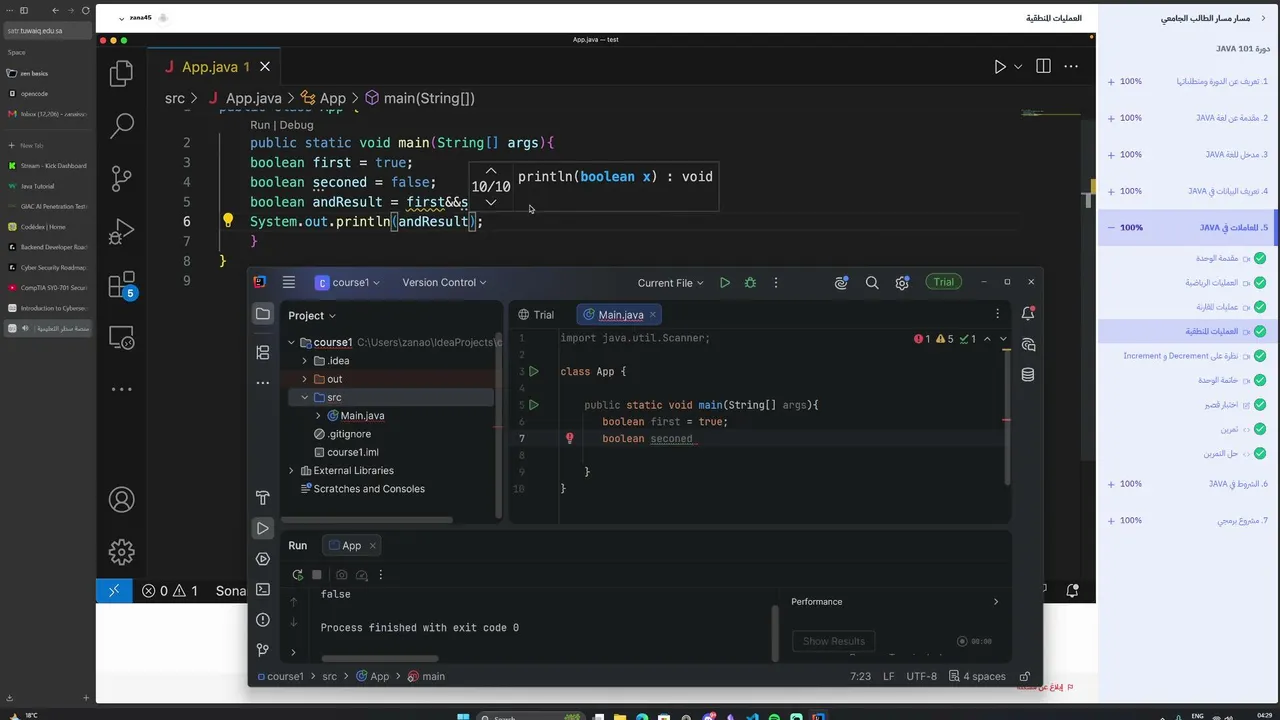Screen dimensions: 1280x720
Task: Open IntelliJ Terminal tool window icon
Action: (263, 589)
